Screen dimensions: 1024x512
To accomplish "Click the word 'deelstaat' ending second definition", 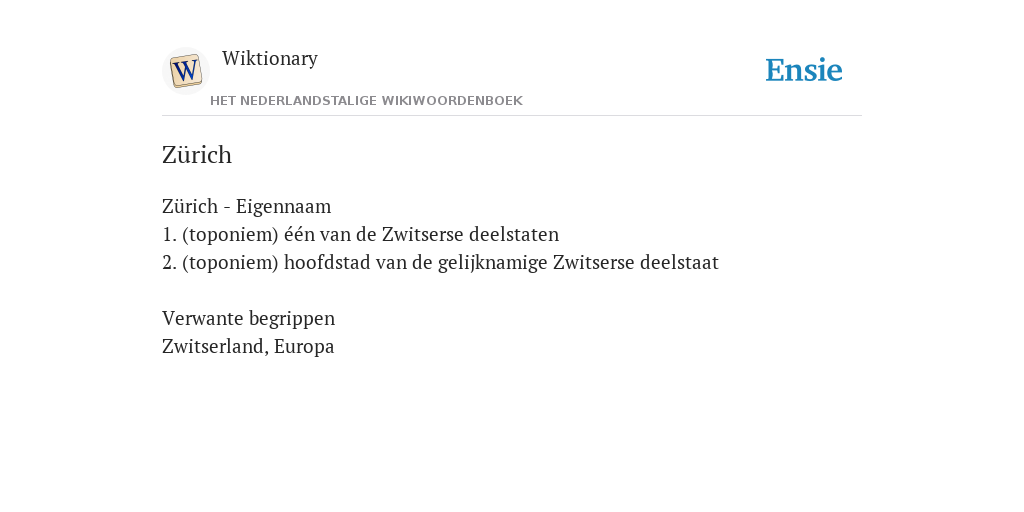I will click(x=679, y=263).
